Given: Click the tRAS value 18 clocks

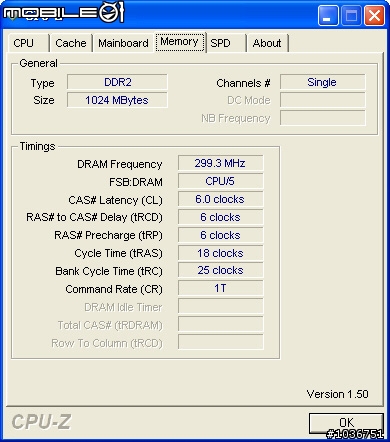Looking at the screenshot, I should tap(220, 253).
